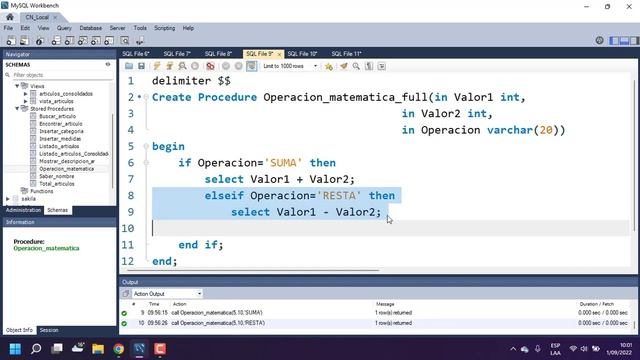This screenshot has width=640, height=360.
Task: Open the object inspector info icon
Action: (40, 41)
